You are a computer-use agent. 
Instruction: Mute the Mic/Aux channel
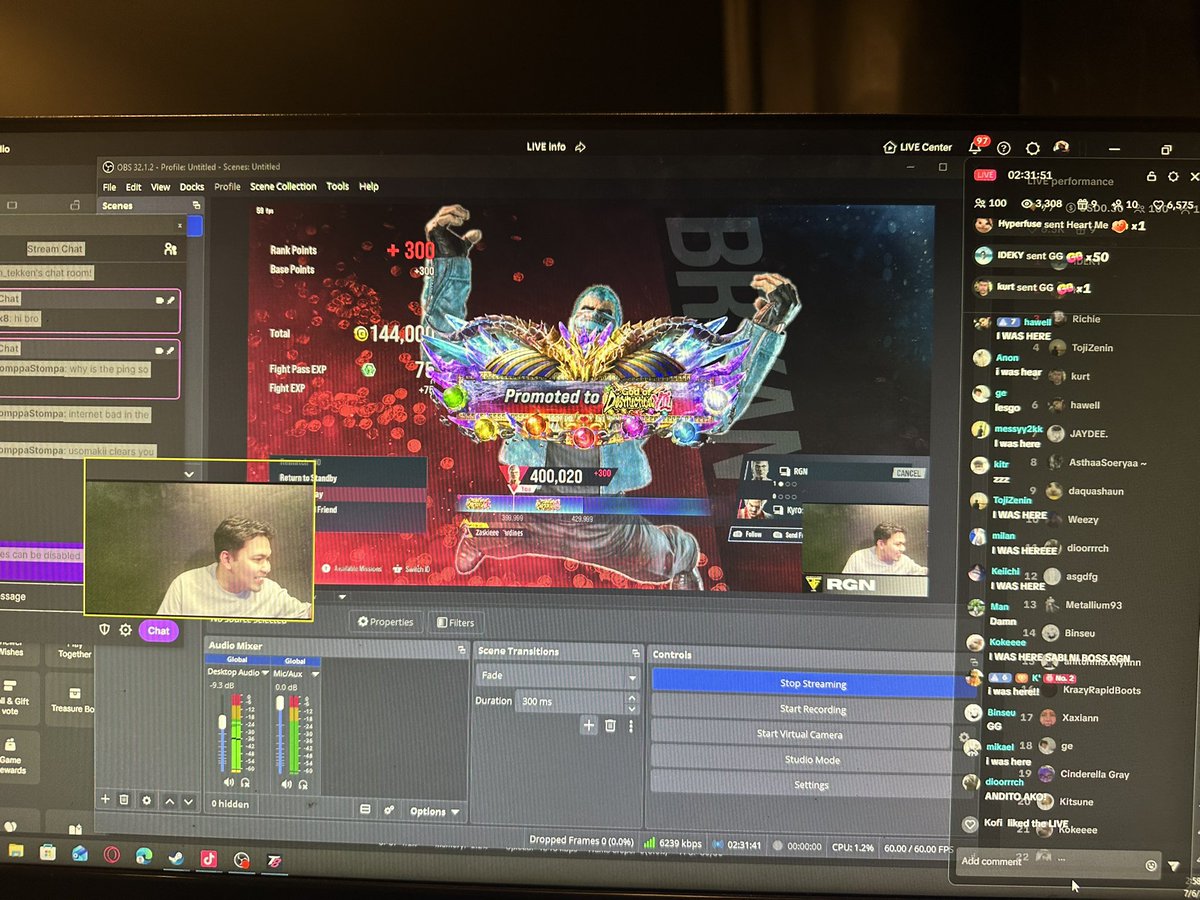[286, 783]
